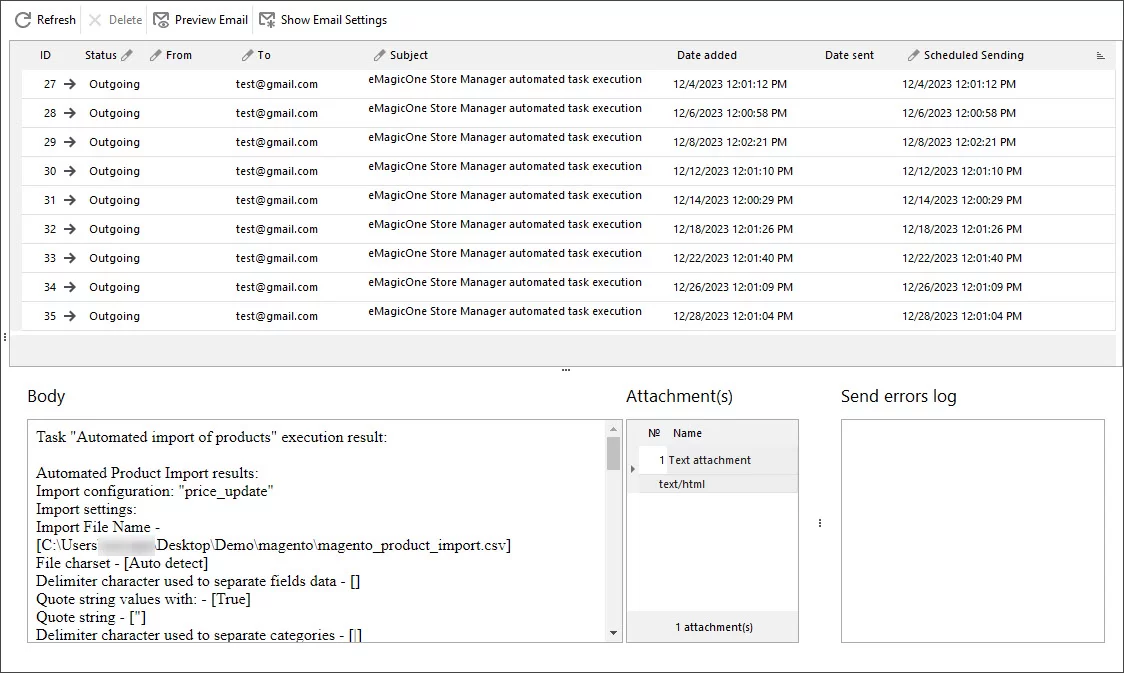Image resolution: width=1124 pixels, height=673 pixels.
Task: Click the outgoing arrow icon in row 32
Action: 70,229
